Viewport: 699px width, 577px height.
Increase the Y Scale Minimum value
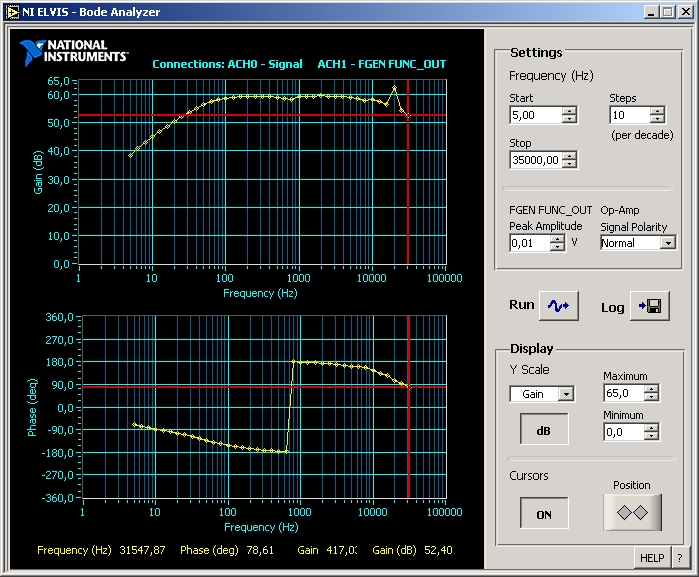tap(651, 428)
